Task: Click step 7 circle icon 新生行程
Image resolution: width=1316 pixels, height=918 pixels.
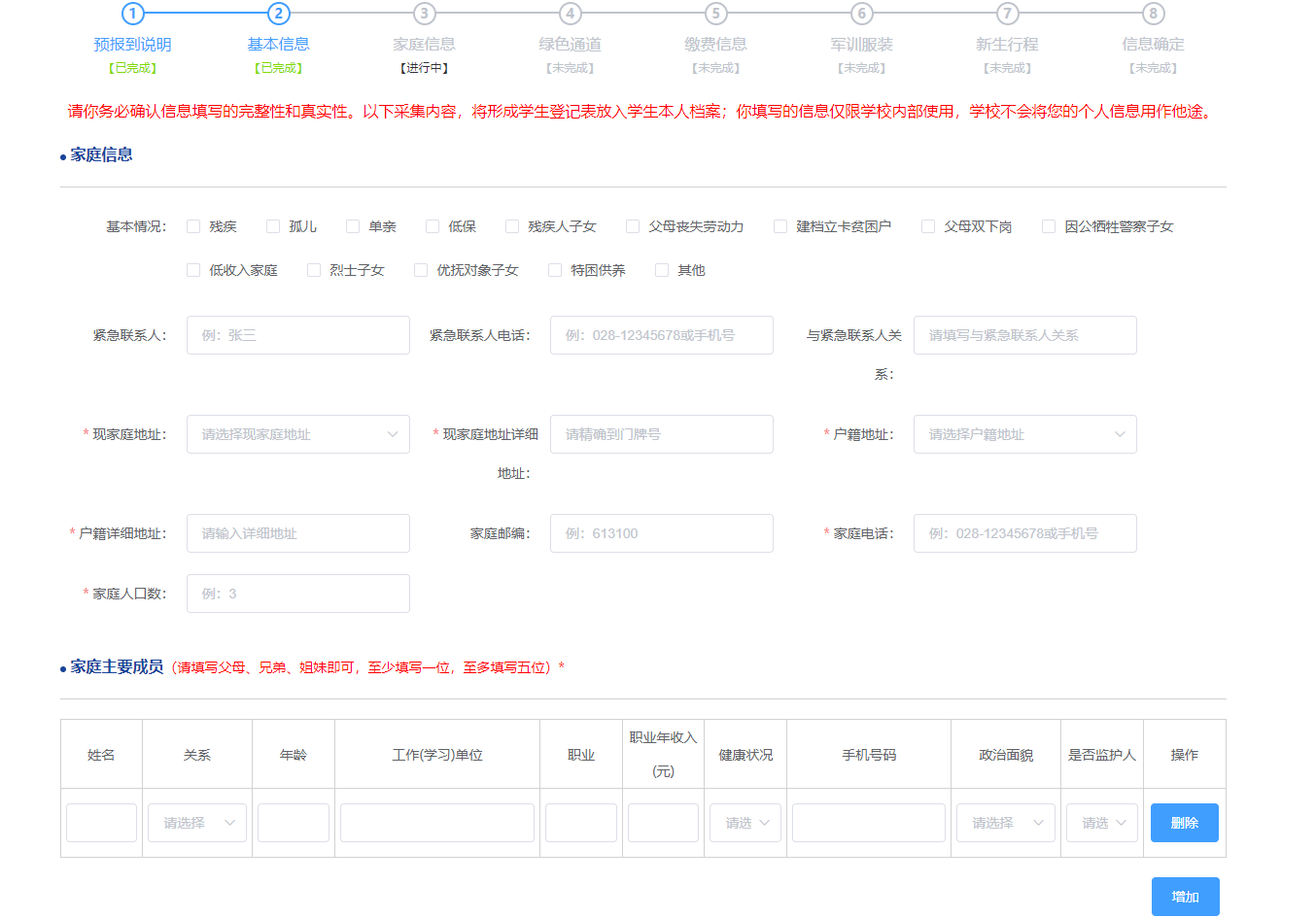Action: tap(1007, 14)
